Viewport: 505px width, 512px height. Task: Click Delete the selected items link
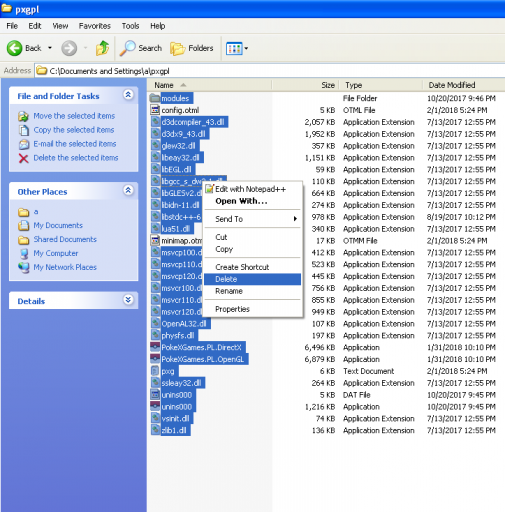[76, 158]
